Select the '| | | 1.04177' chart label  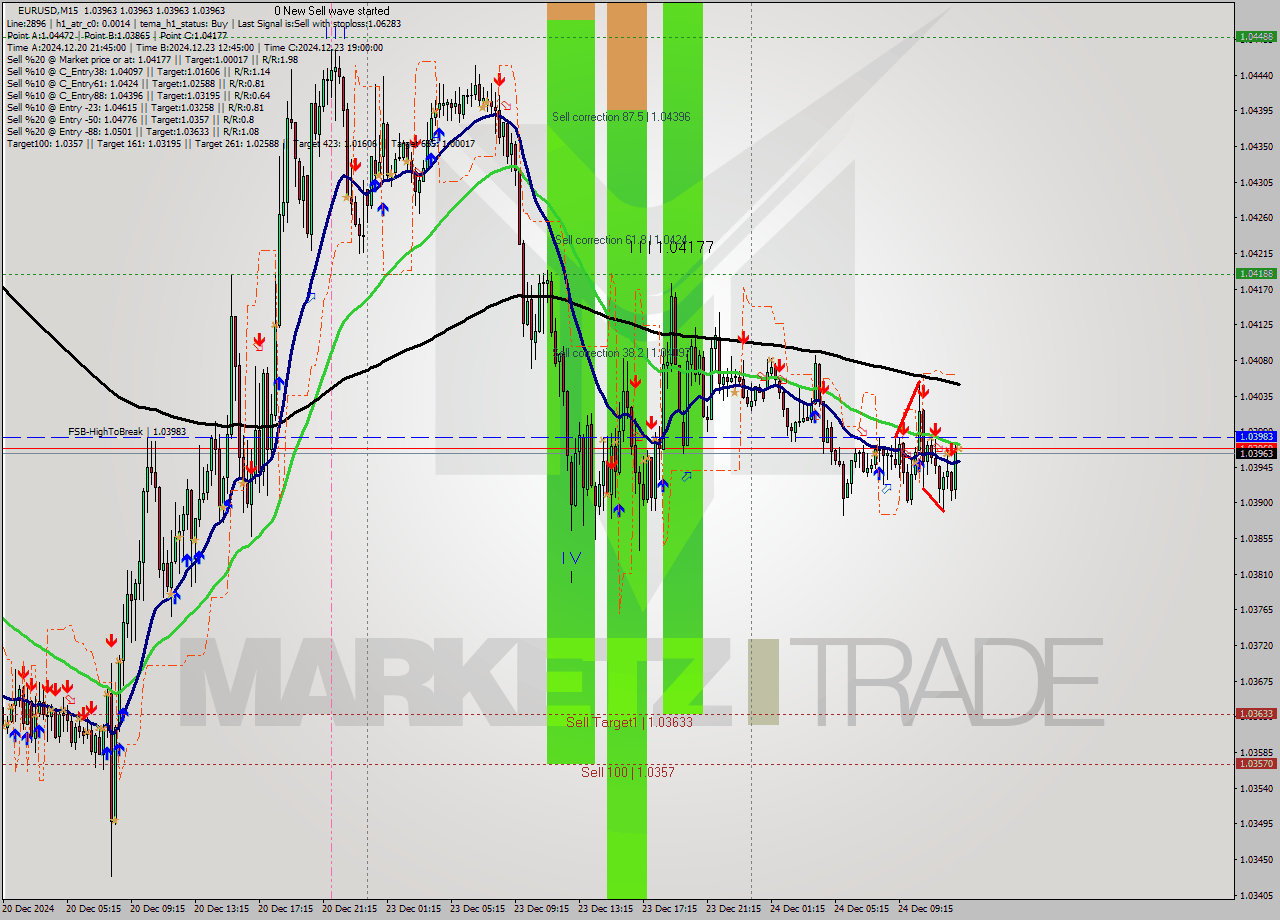[x=671, y=247]
